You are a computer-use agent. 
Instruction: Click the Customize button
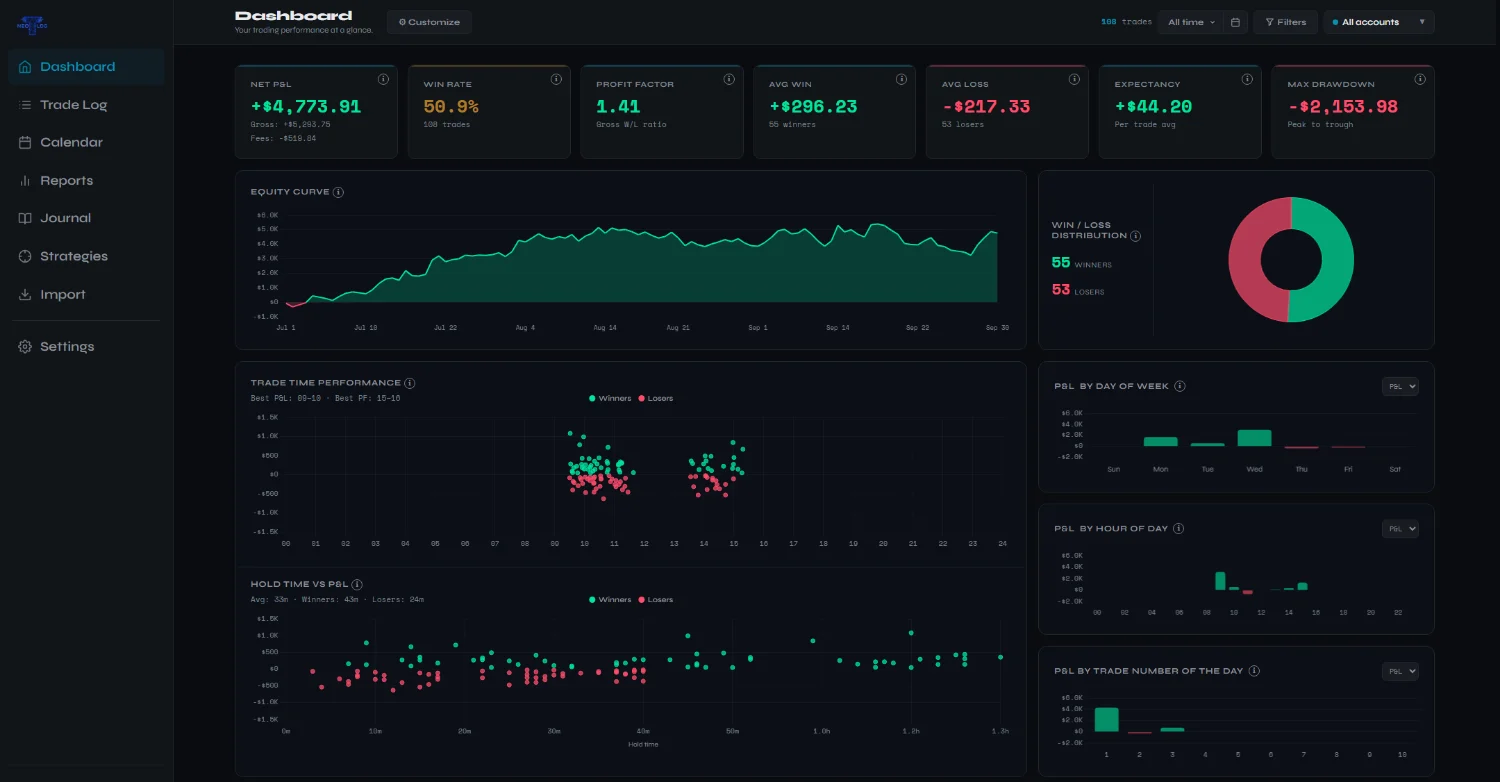(x=429, y=22)
